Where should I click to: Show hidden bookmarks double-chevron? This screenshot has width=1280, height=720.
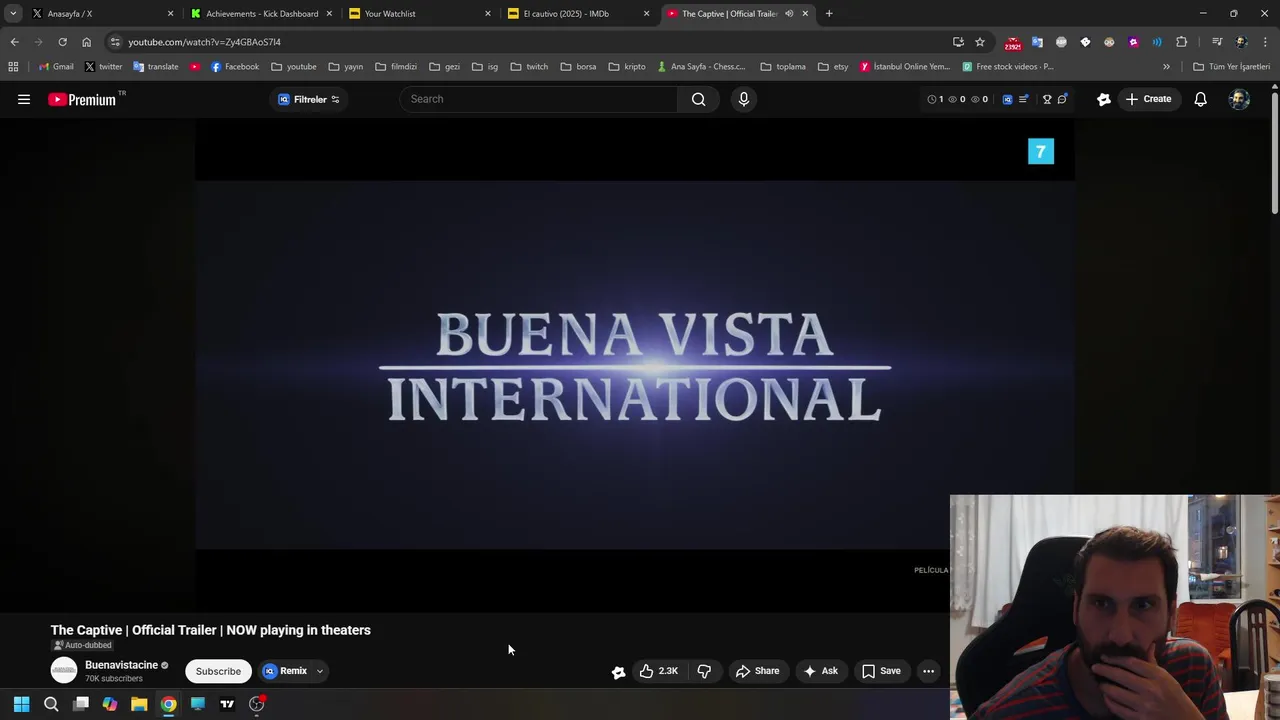[x=1166, y=67]
